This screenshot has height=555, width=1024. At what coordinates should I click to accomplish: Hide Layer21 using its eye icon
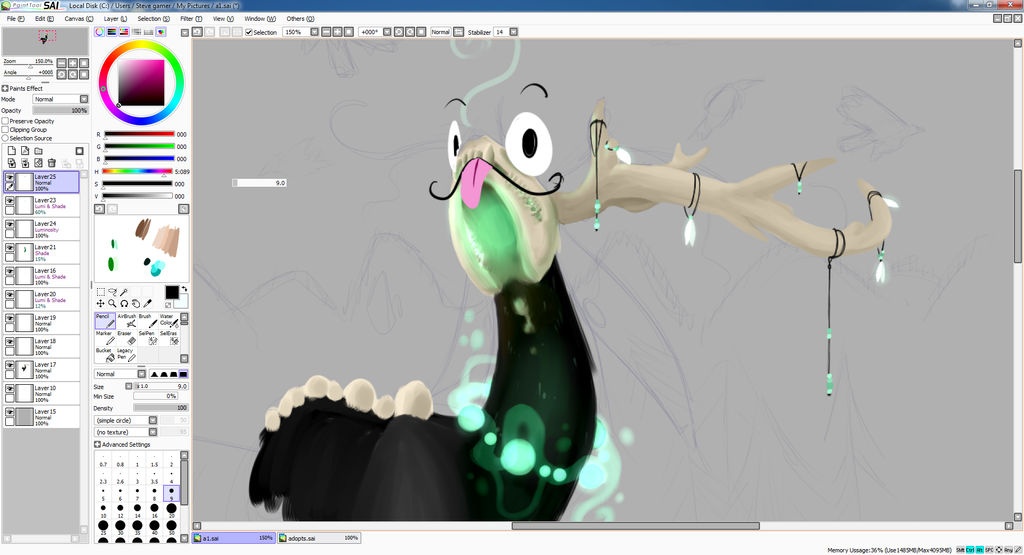10,247
